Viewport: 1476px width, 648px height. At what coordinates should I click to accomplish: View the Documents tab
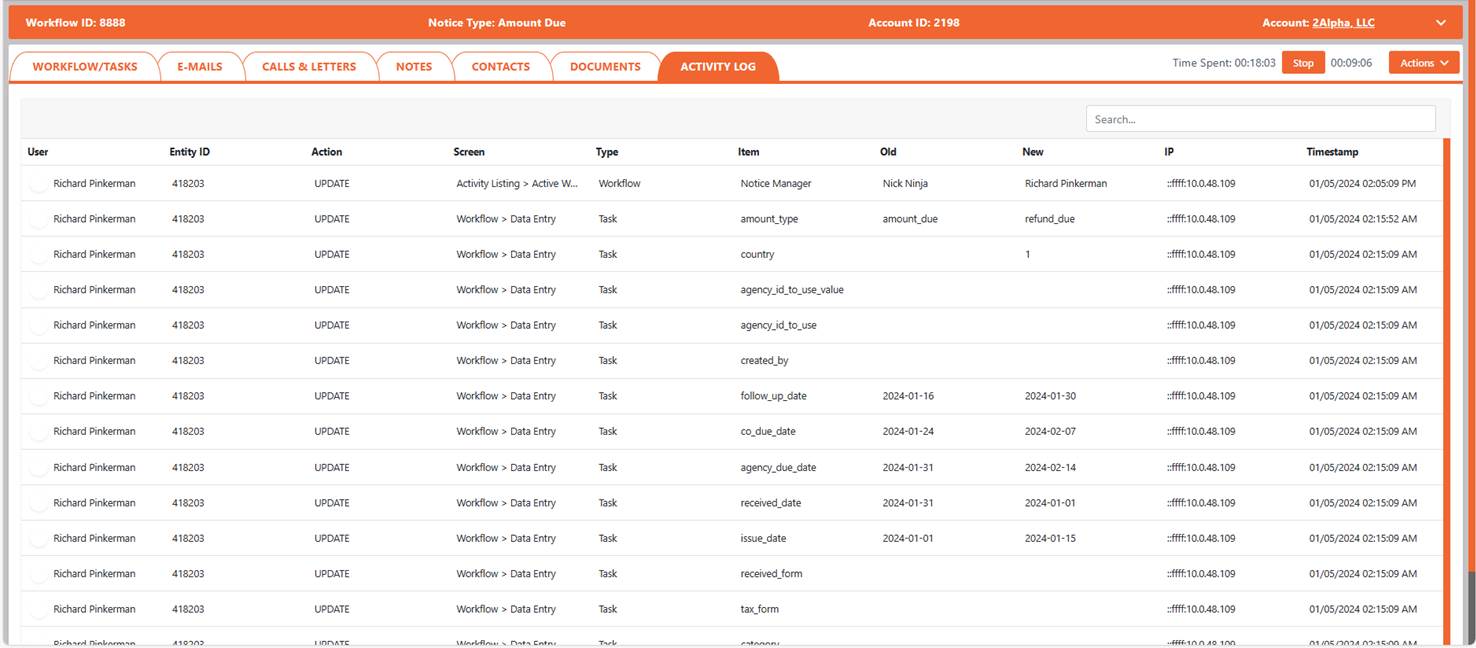[x=605, y=67]
